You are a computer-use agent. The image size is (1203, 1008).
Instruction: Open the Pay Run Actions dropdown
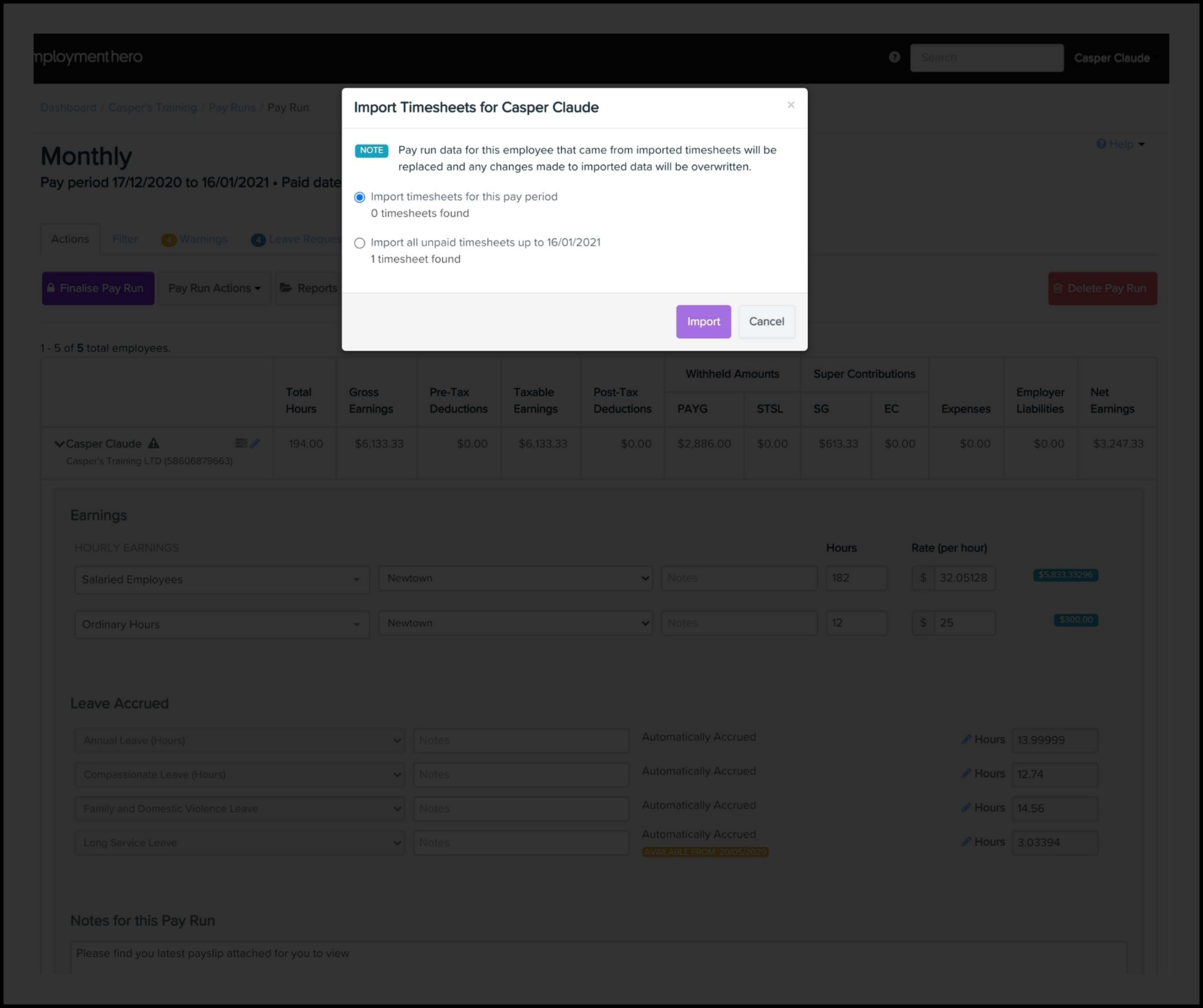[215, 288]
